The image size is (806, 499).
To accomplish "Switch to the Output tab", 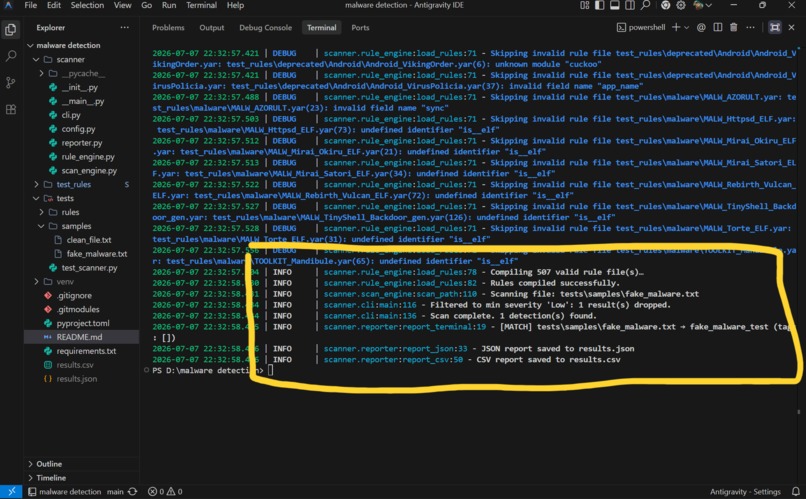I will tap(212, 28).
